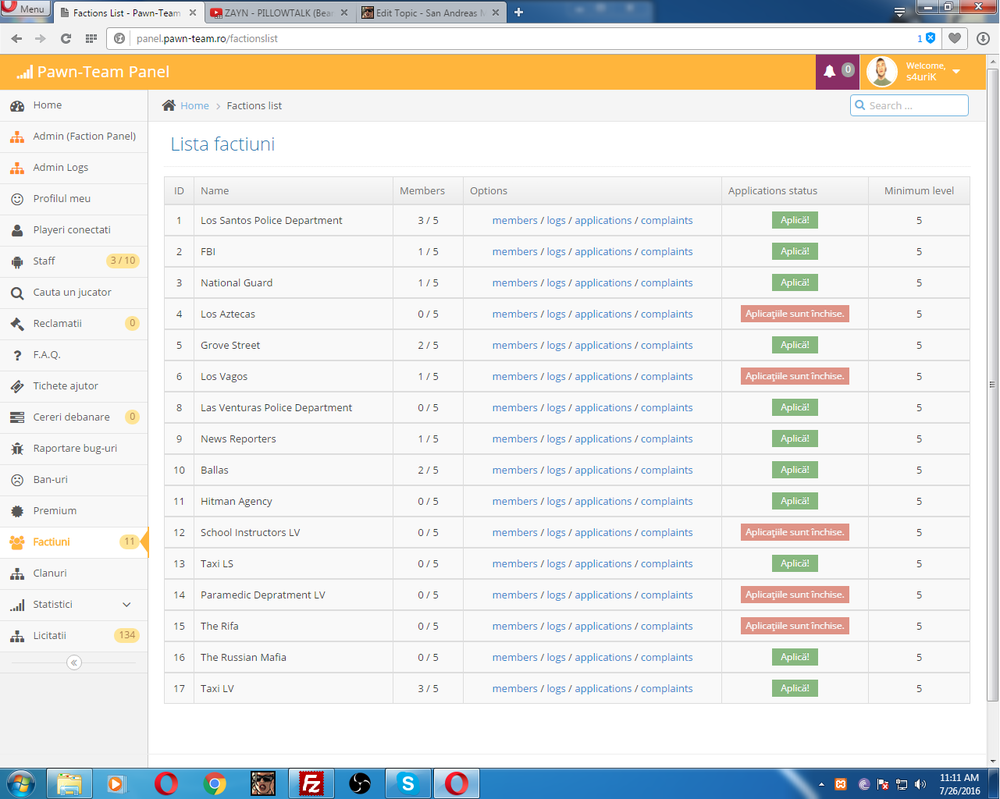Expand the Statistici submenu chevron
The width and height of the screenshot is (1000, 799).
(x=127, y=605)
